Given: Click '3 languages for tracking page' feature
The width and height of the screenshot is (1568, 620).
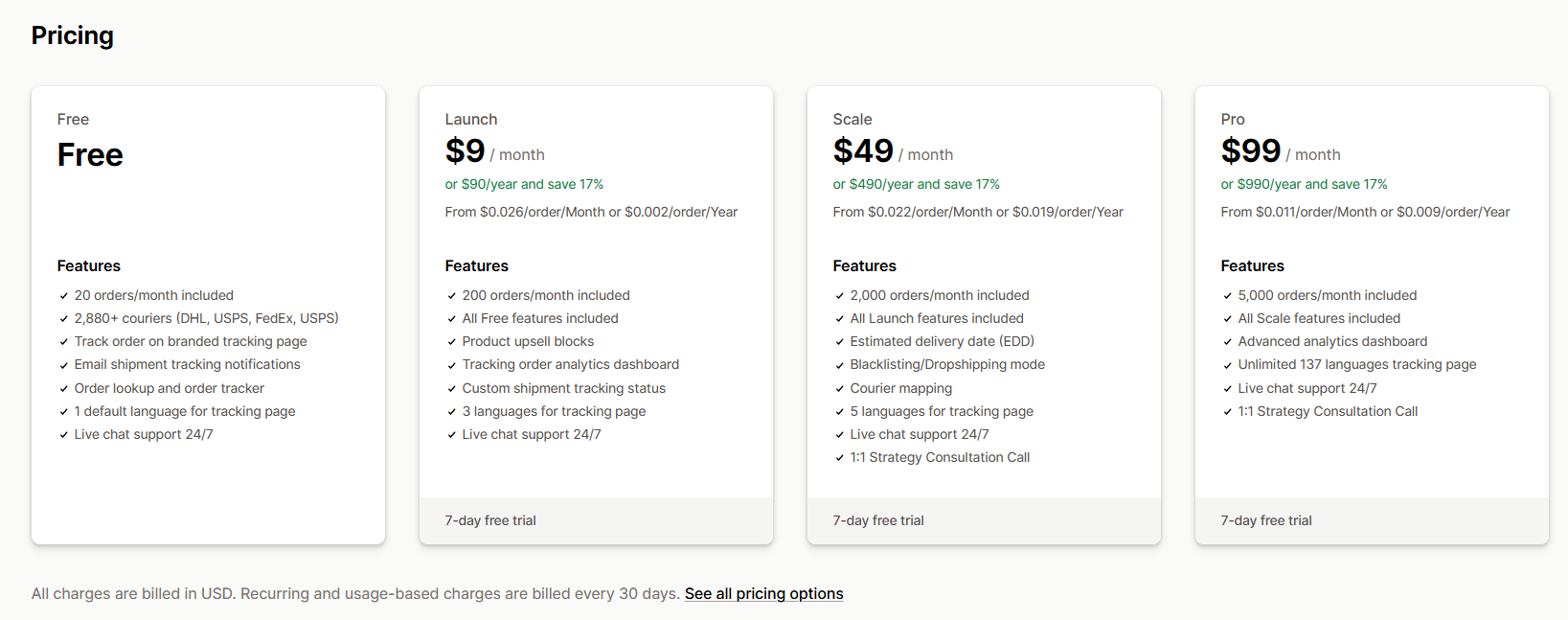Looking at the screenshot, I should click(x=554, y=411).
